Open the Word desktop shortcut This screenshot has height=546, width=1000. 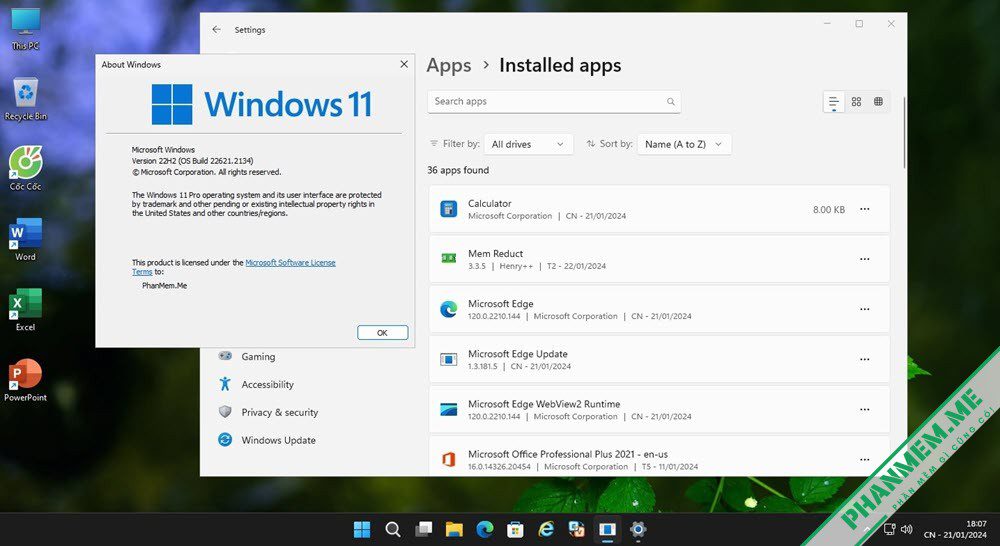coord(26,239)
